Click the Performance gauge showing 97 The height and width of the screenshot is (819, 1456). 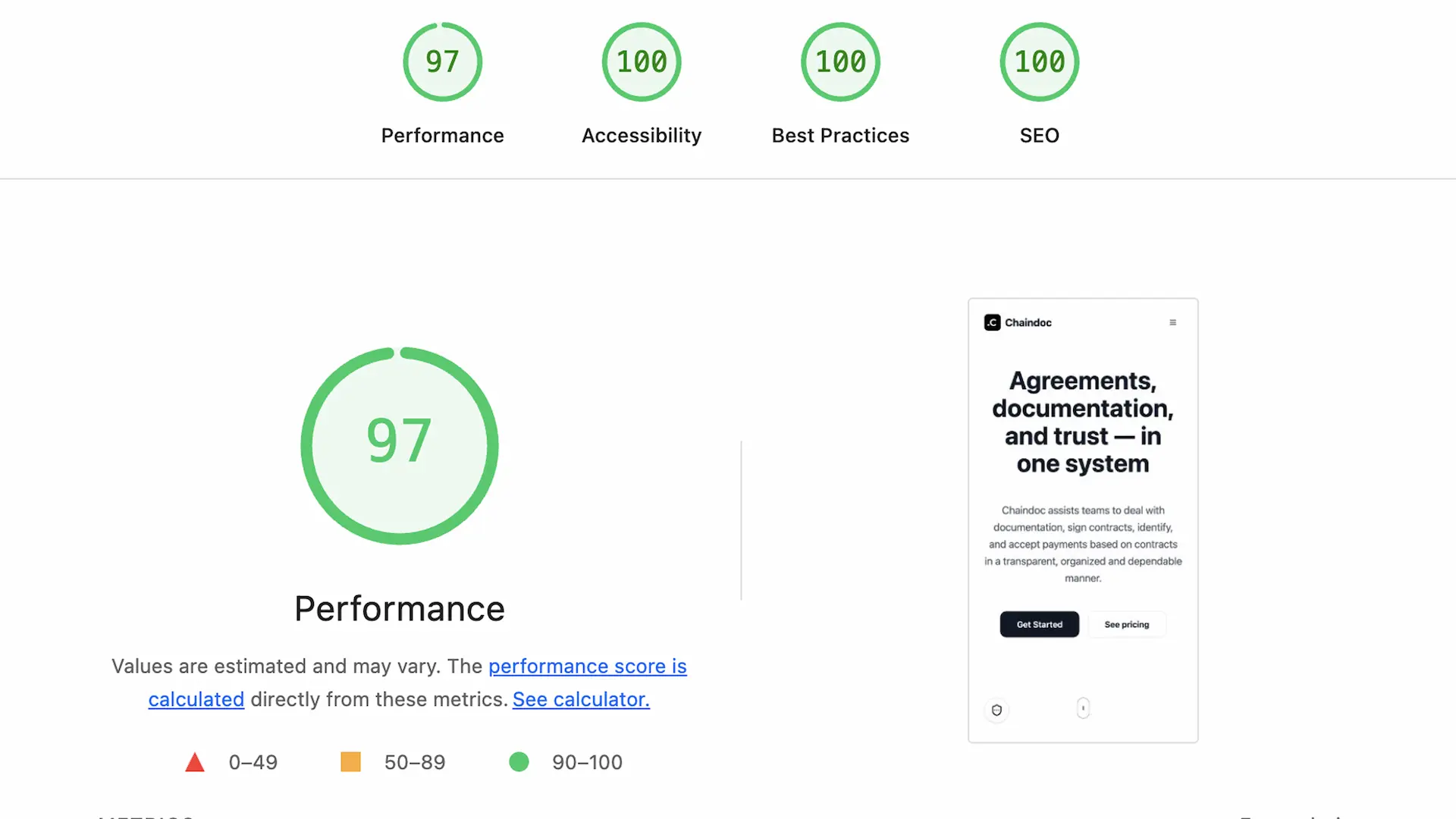(x=442, y=61)
